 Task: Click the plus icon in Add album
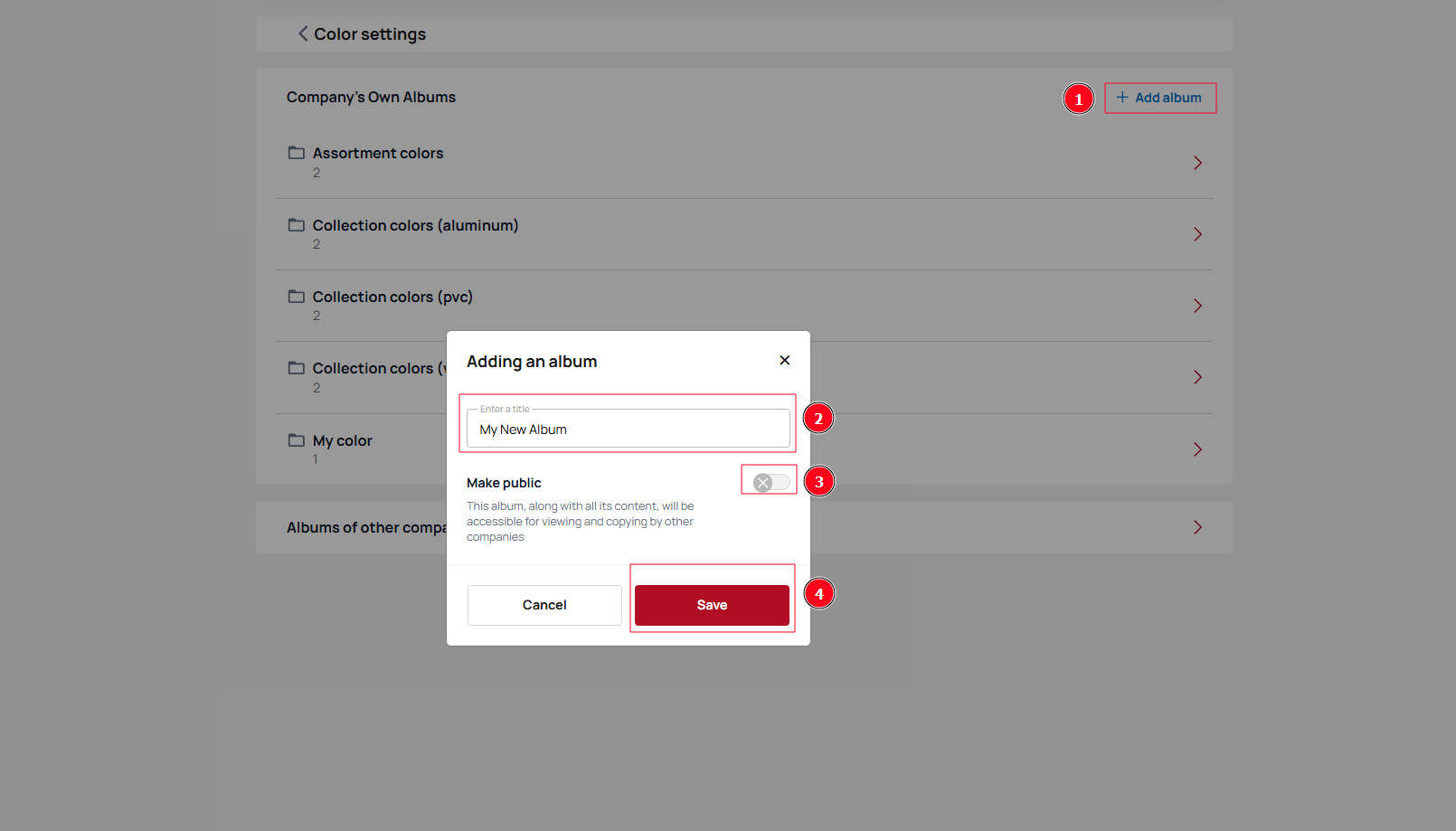tap(1122, 97)
